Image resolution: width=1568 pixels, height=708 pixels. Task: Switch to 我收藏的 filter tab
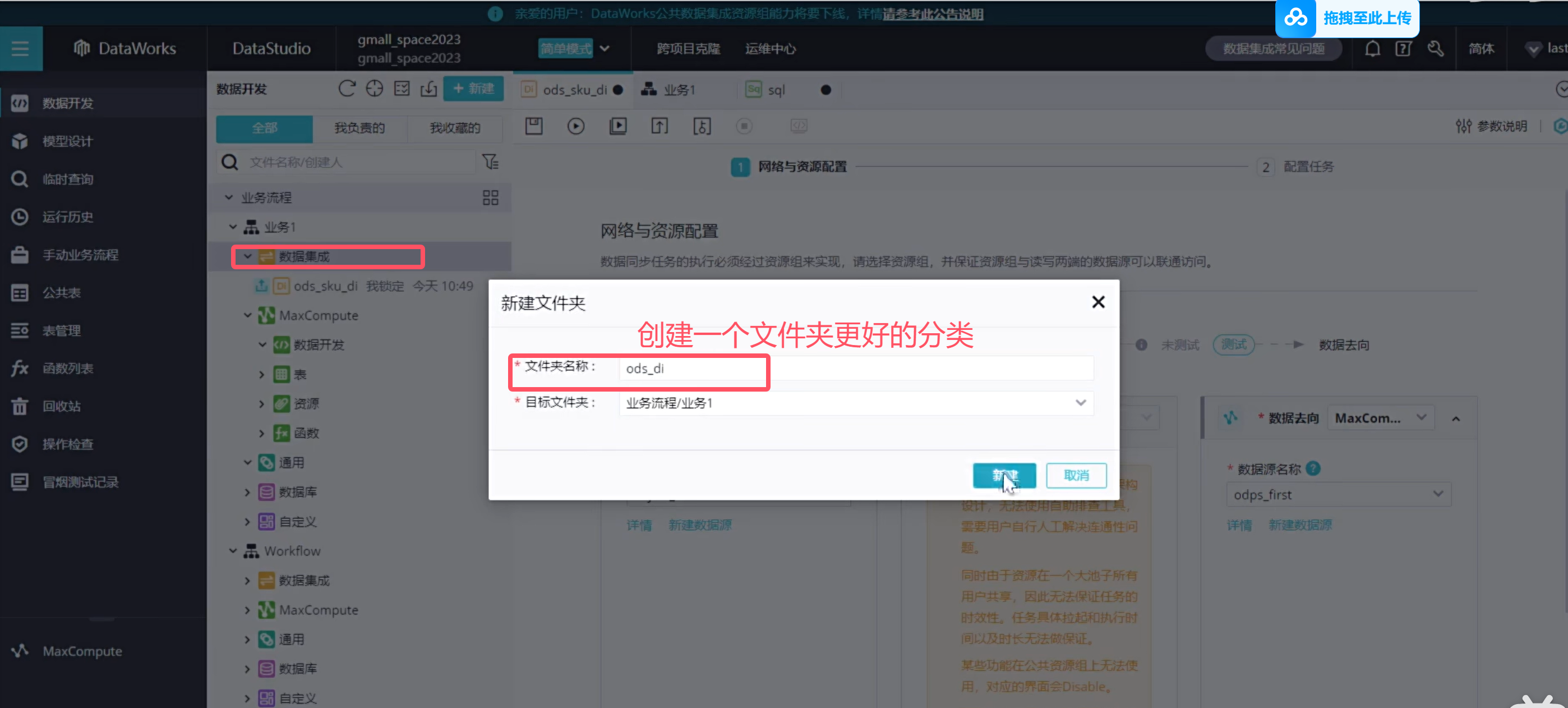click(455, 128)
